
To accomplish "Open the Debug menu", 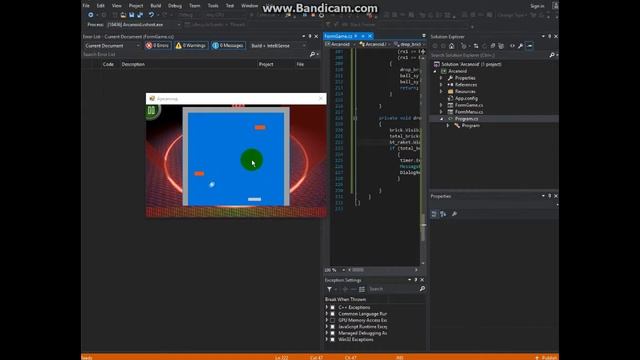I will 175,6.
